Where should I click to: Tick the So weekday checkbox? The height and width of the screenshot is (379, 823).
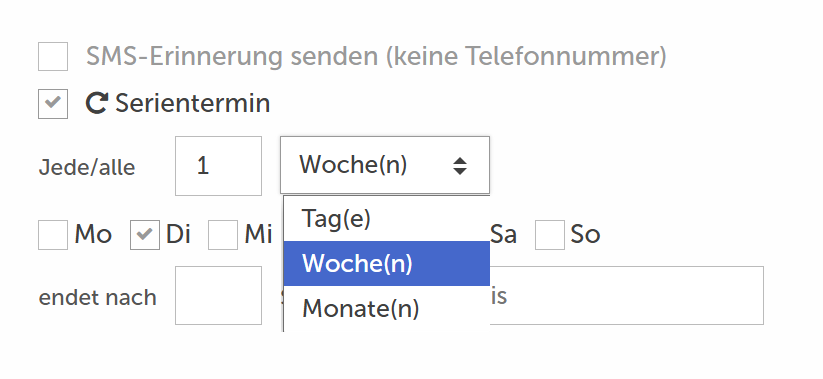(x=550, y=235)
